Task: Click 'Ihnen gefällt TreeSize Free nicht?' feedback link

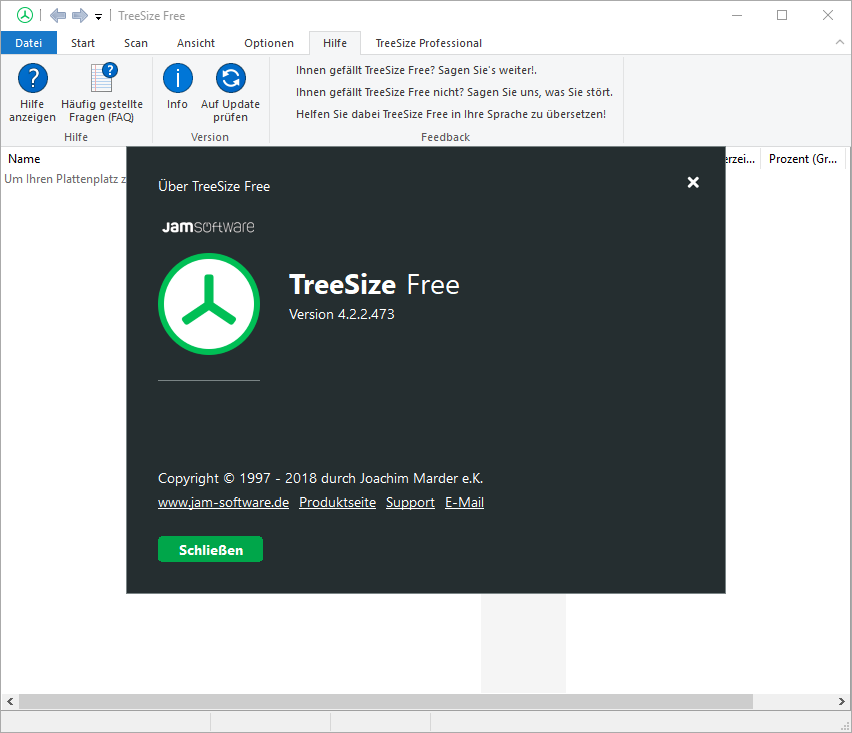Action: [454, 92]
